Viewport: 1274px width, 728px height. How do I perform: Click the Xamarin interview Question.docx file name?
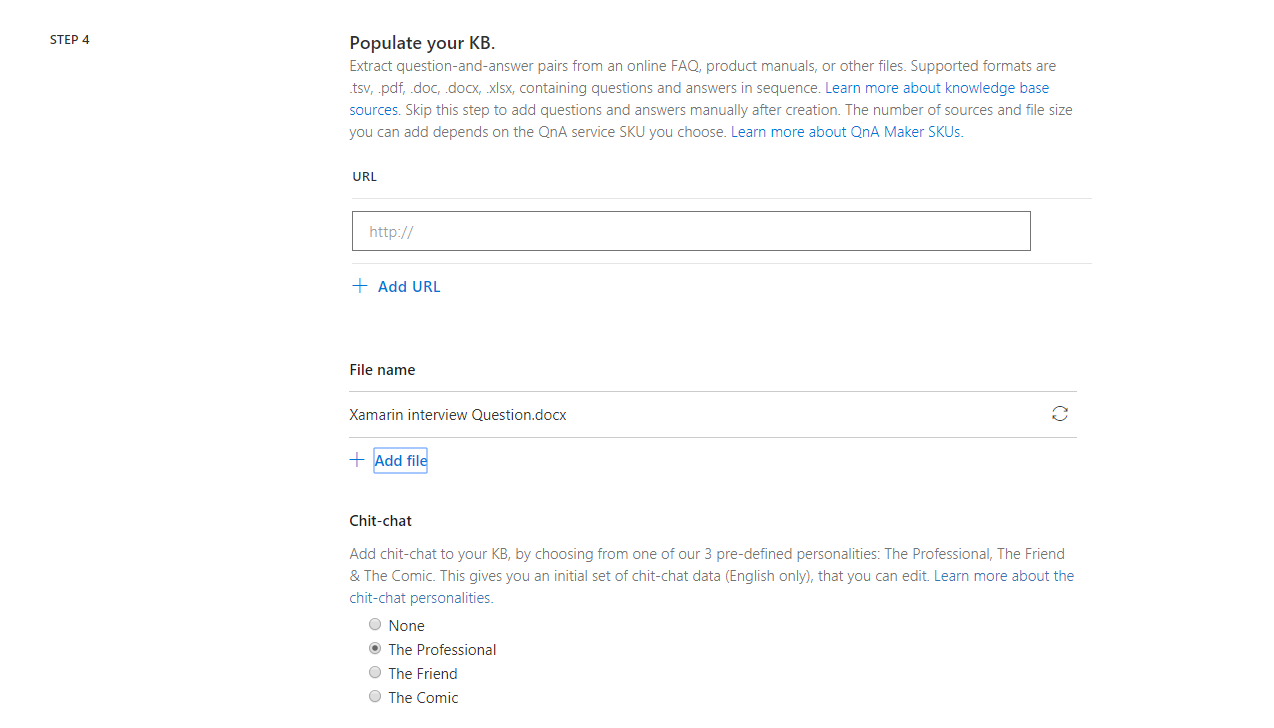tap(458, 415)
